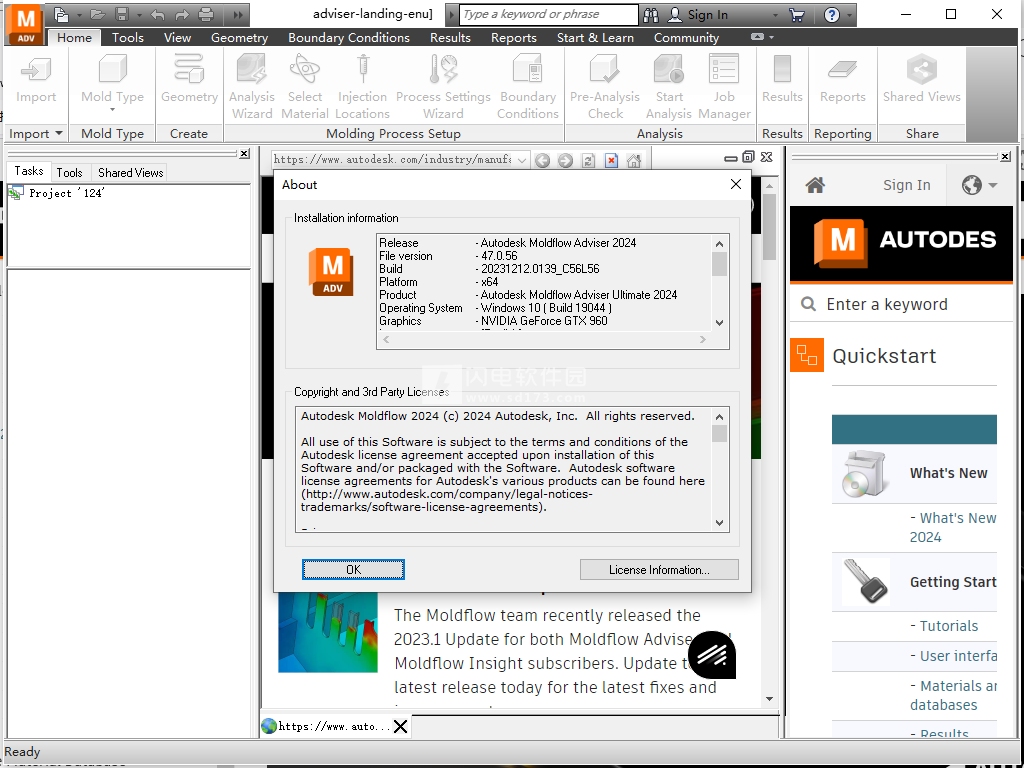Open the What's New 2024 link
Image resolution: width=1024 pixels, height=768 pixels.
click(x=953, y=528)
